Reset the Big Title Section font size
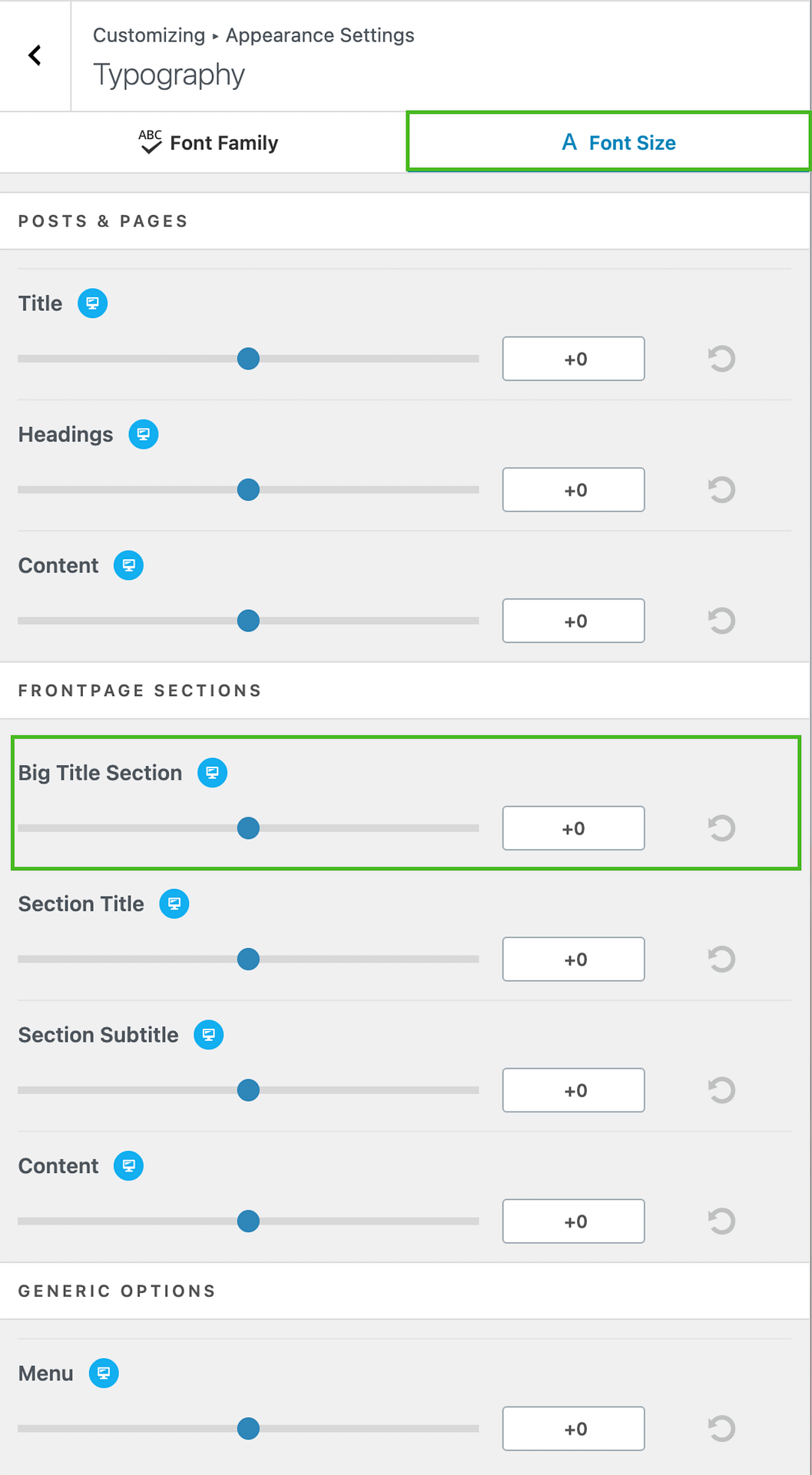The height and width of the screenshot is (1475, 812). (x=721, y=828)
